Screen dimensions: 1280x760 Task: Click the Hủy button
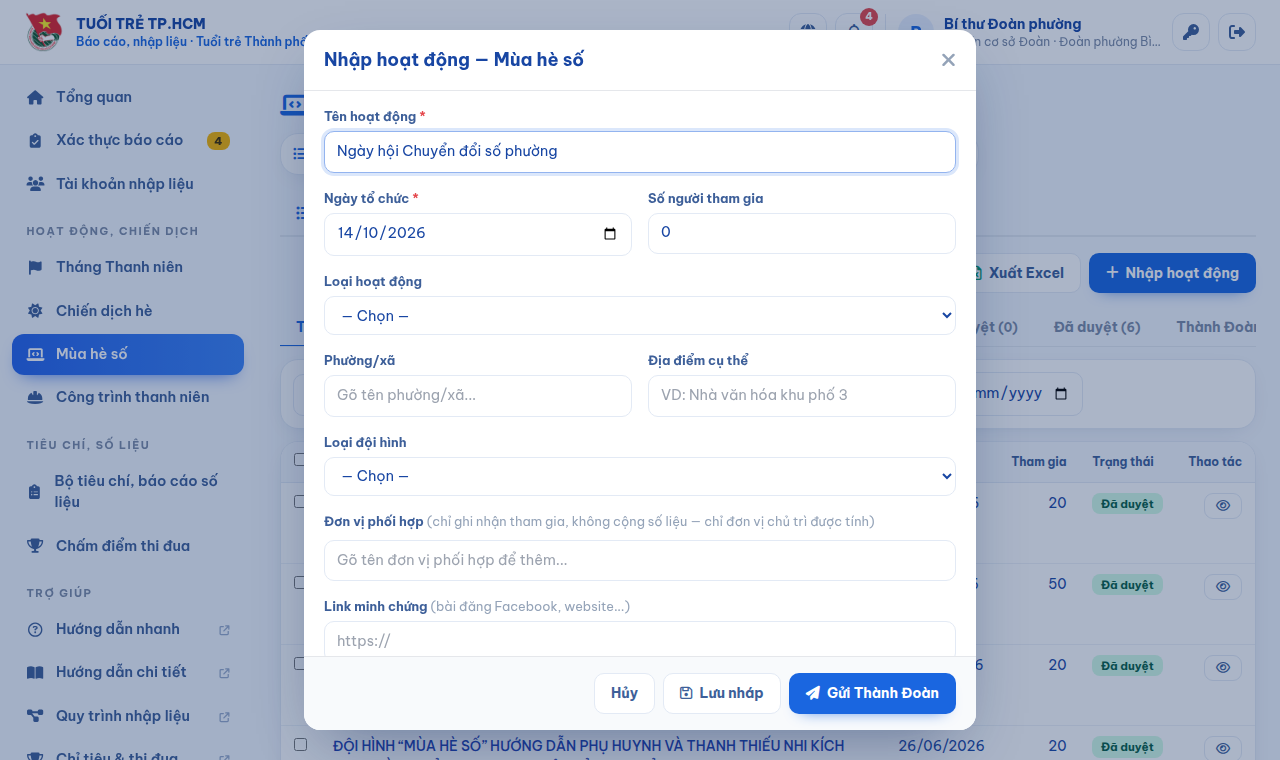pyautogui.click(x=624, y=693)
